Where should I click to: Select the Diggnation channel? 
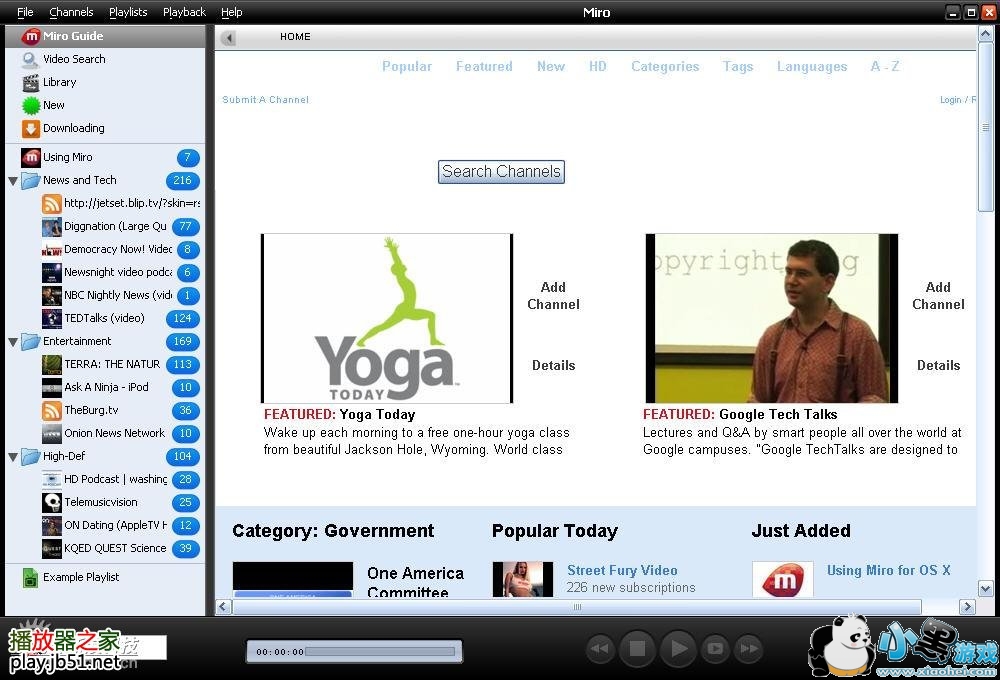click(121, 226)
